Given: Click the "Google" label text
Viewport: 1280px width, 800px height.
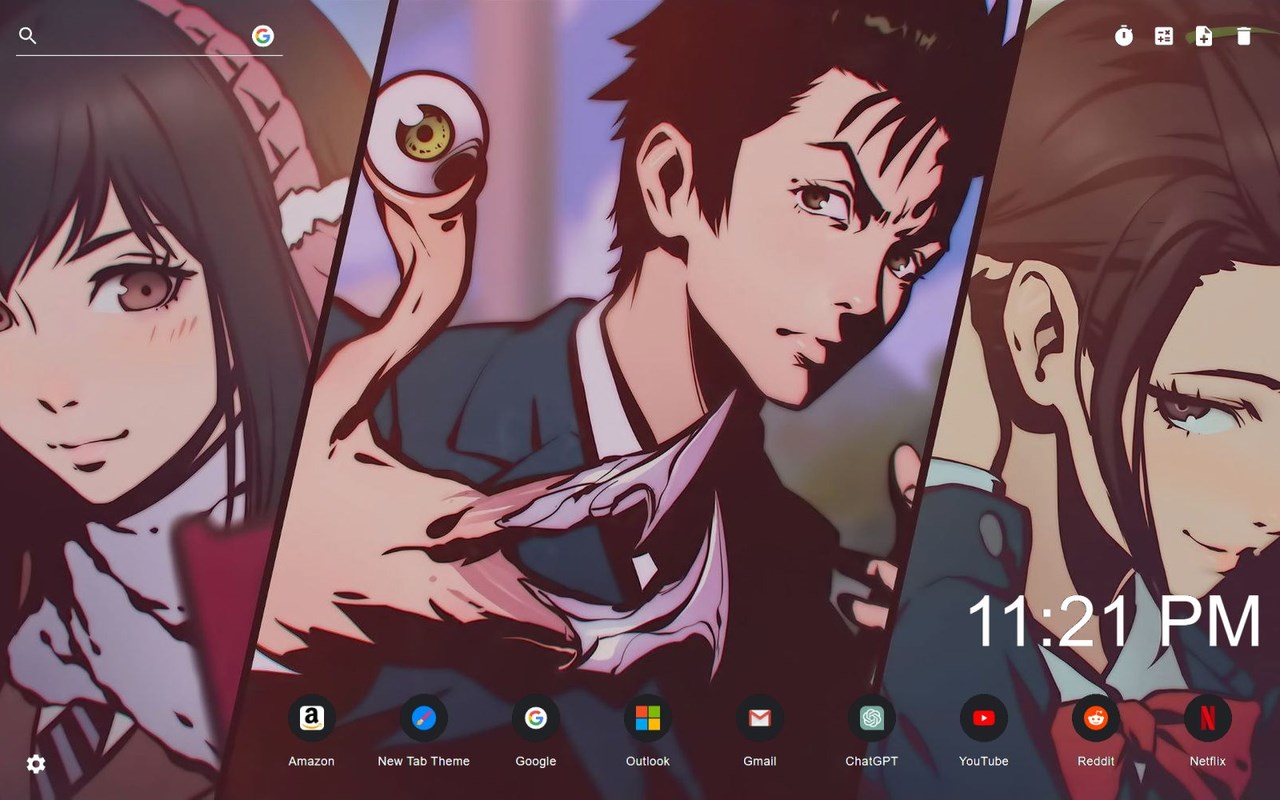Looking at the screenshot, I should pyautogui.click(x=536, y=761).
